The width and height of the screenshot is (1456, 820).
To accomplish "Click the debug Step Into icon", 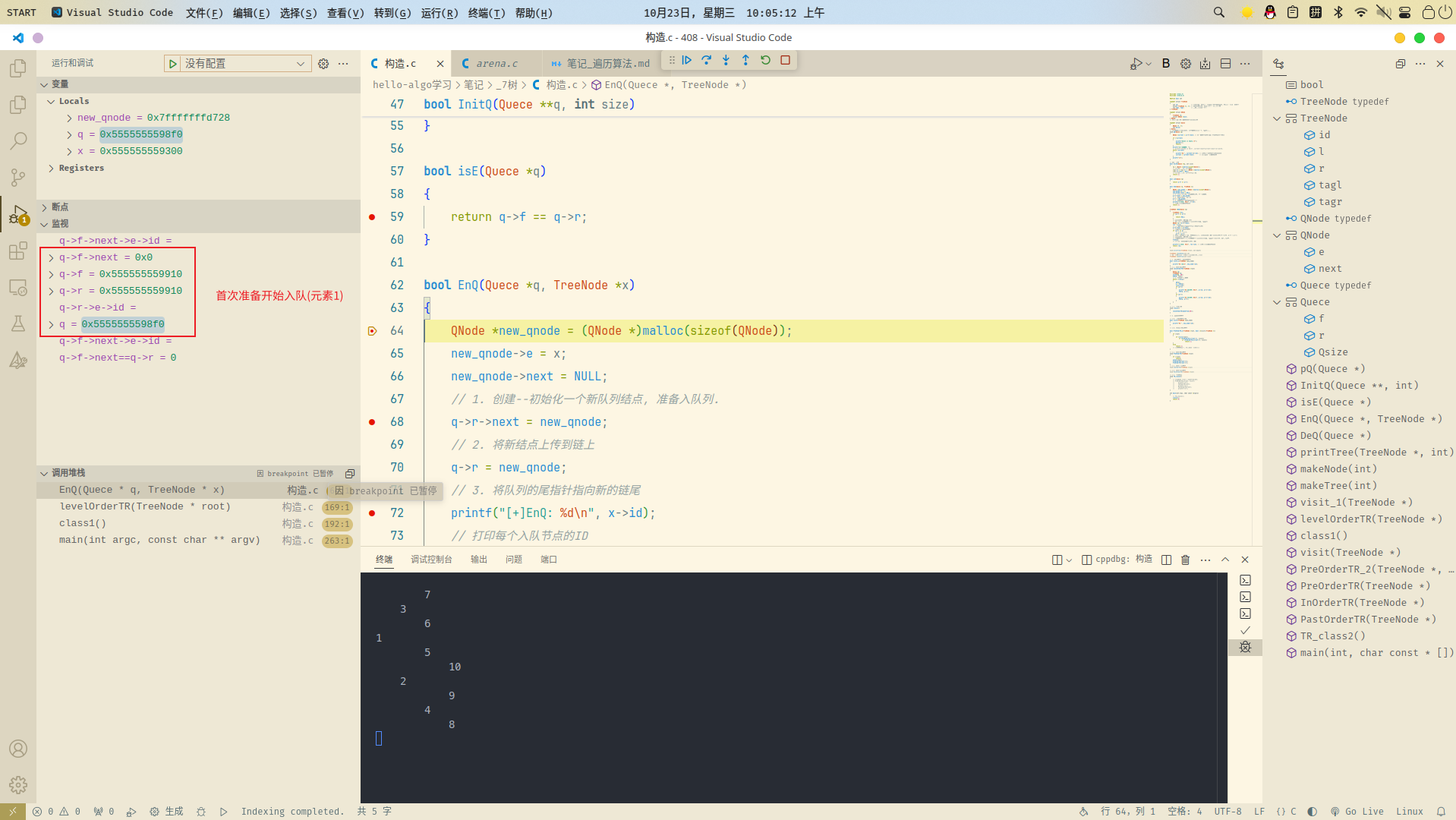I will (726, 60).
